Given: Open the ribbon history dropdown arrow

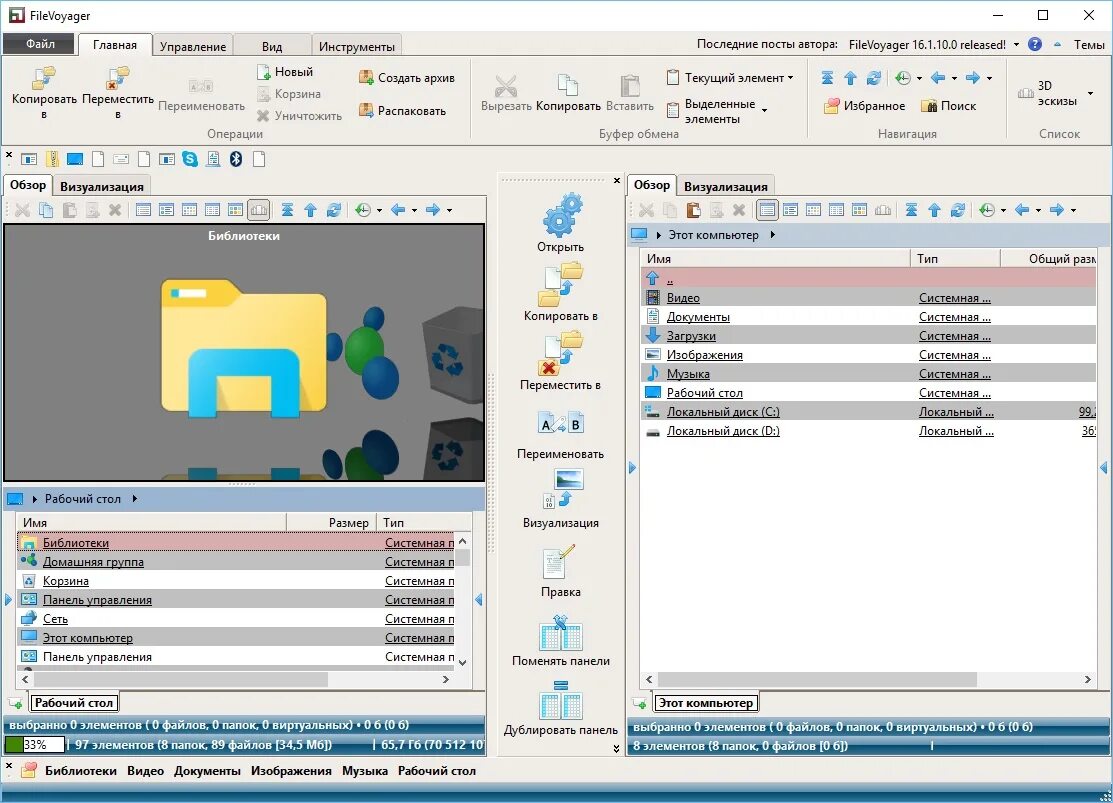Looking at the screenshot, I should click(x=919, y=78).
